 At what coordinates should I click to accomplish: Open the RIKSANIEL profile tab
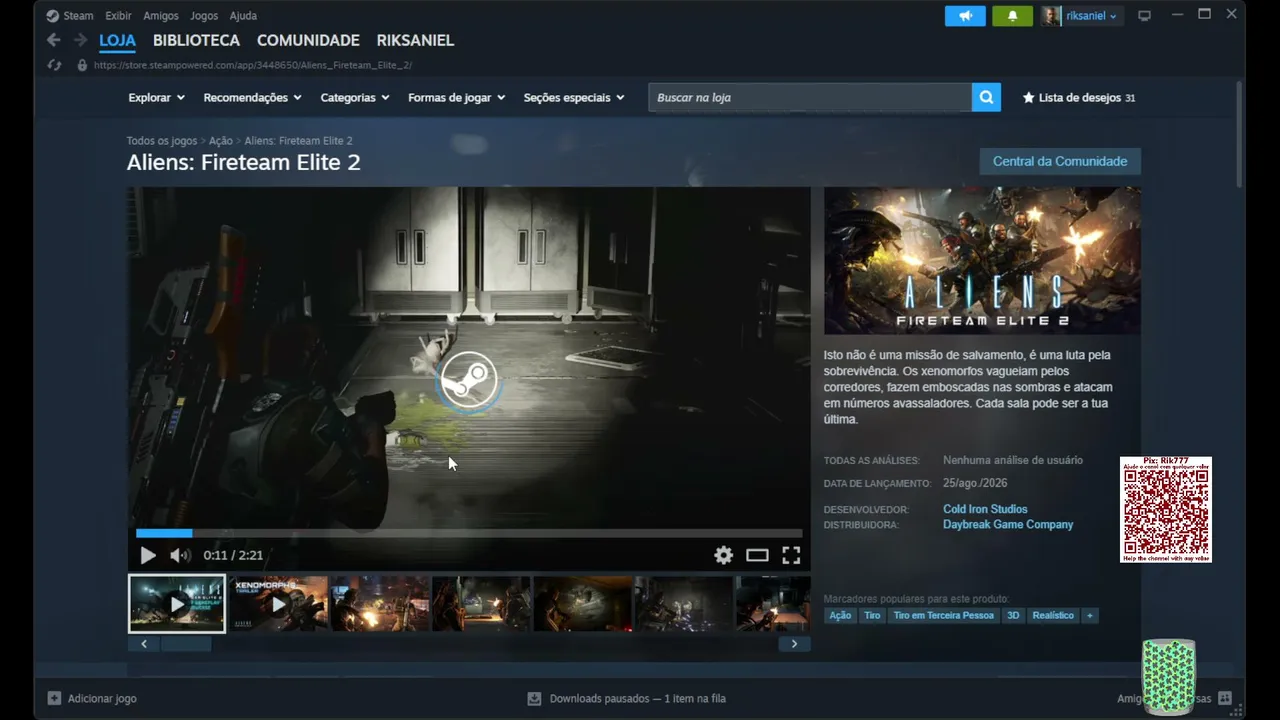click(x=415, y=41)
